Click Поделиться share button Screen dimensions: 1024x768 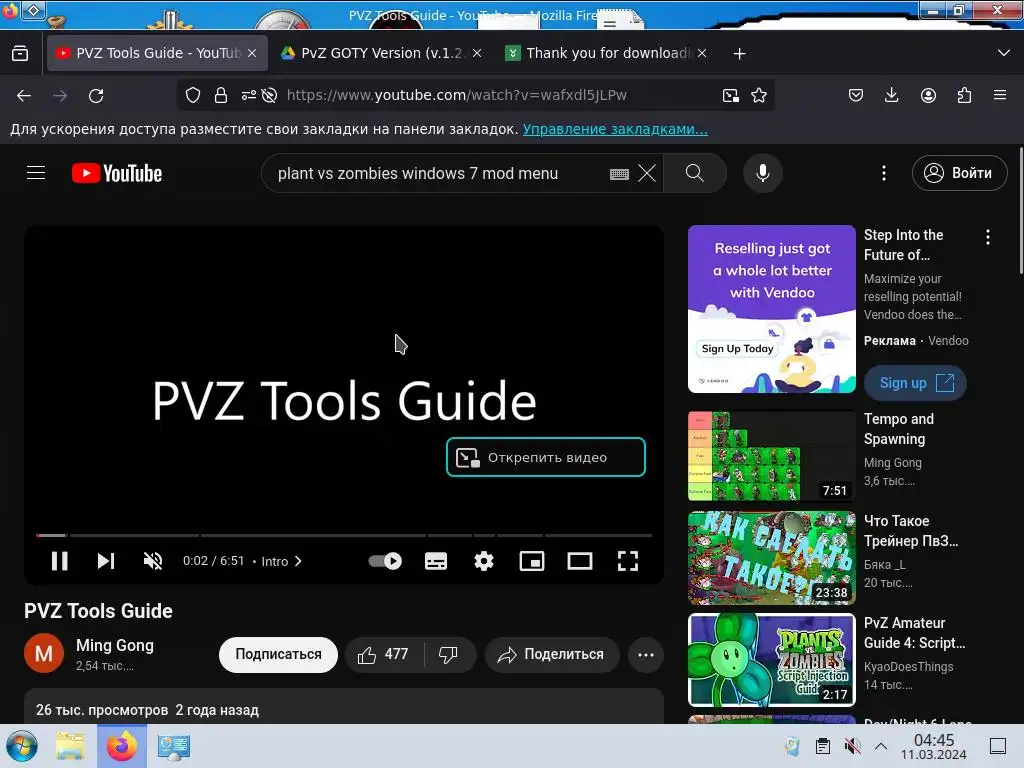[551, 654]
